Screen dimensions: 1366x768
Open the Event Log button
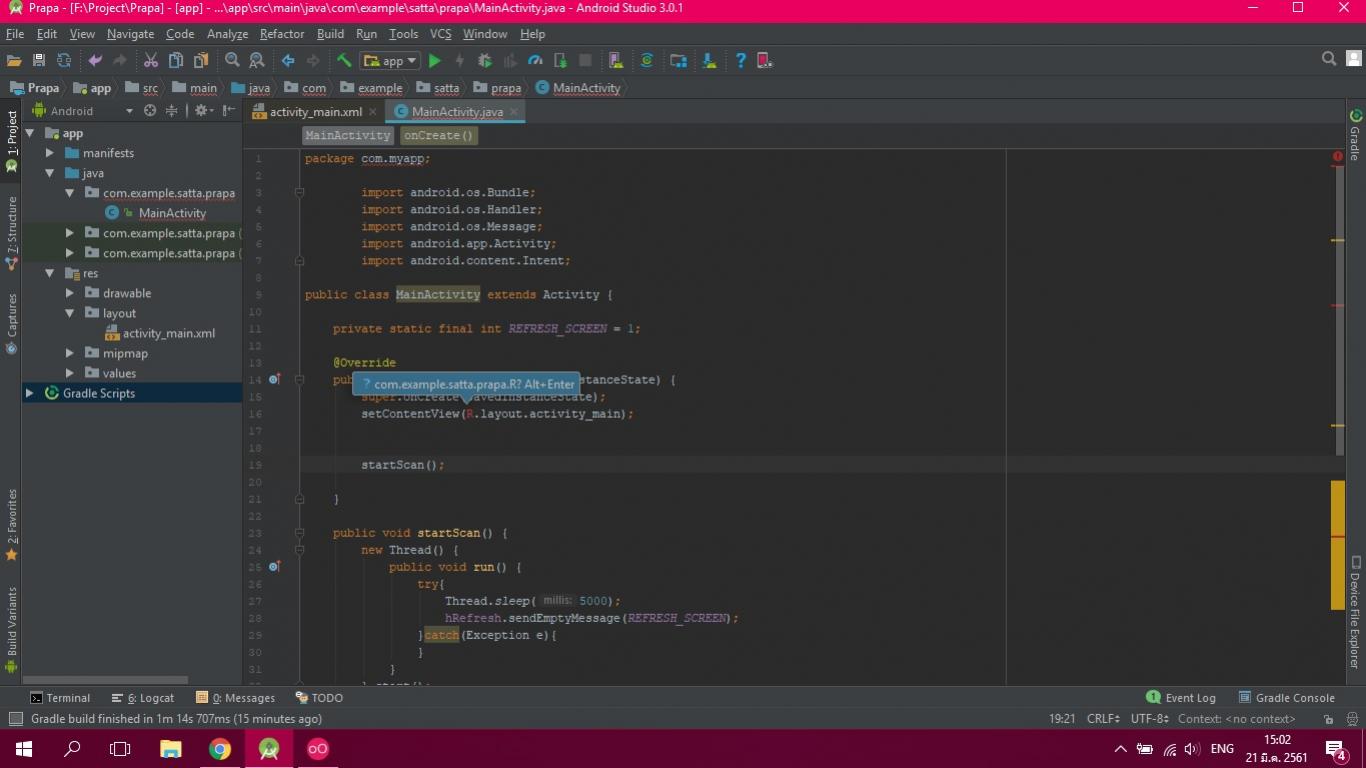pos(1181,698)
